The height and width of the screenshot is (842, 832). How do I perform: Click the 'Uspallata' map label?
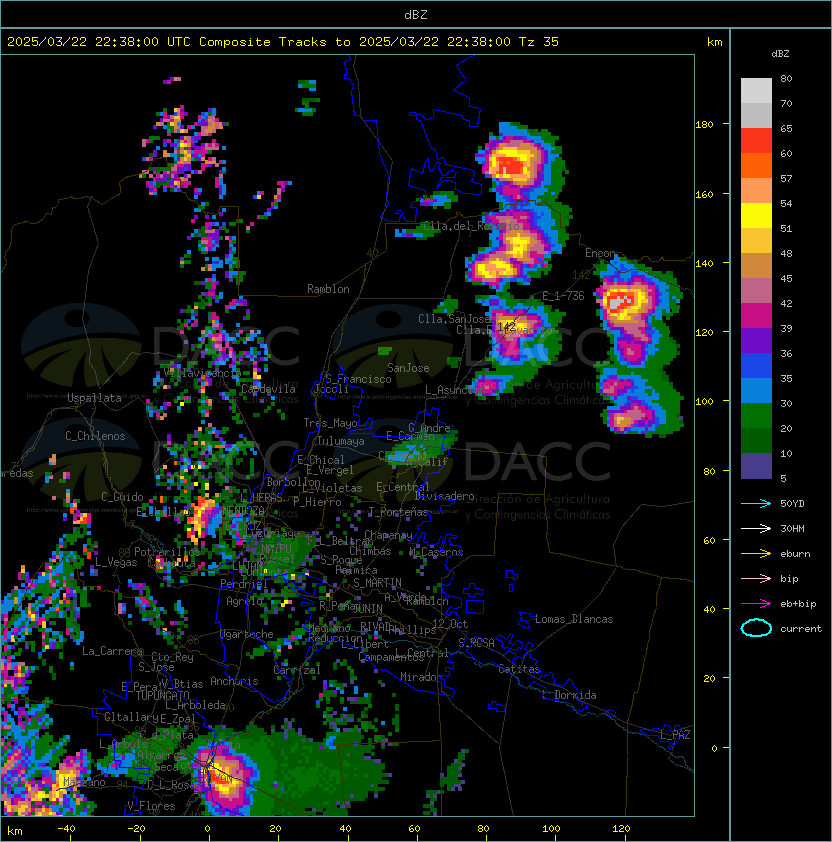coord(94,398)
